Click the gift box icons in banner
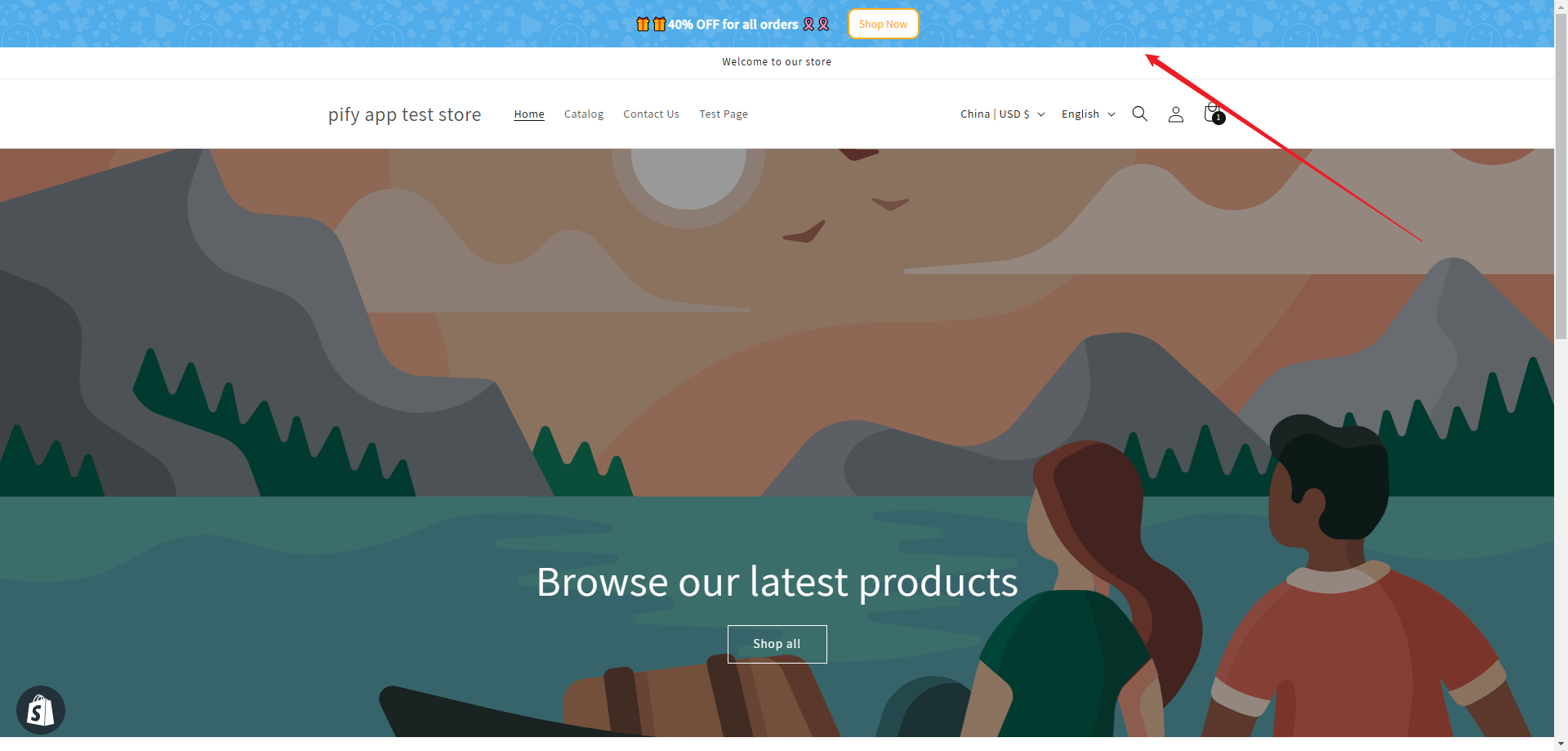The width and height of the screenshot is (1568, 751). (651, 25)
